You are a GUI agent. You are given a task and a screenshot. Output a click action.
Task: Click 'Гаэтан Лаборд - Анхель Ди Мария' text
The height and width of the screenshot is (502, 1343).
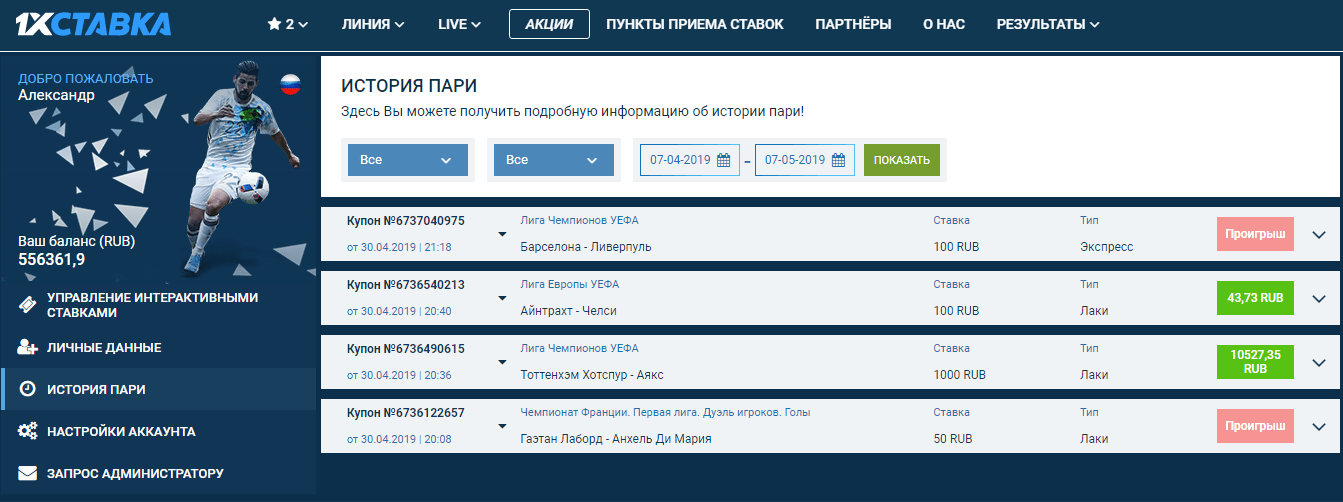tap(616, 438)
